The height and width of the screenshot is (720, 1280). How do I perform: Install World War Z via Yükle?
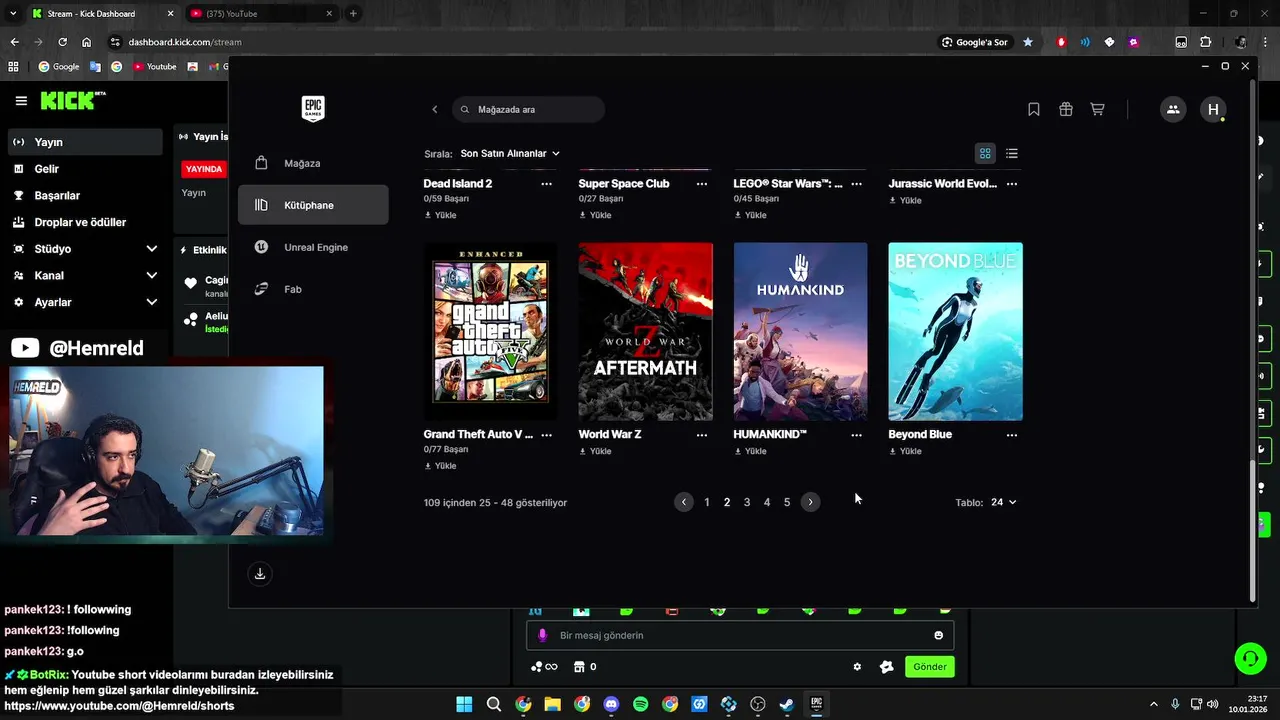point(595,451)
